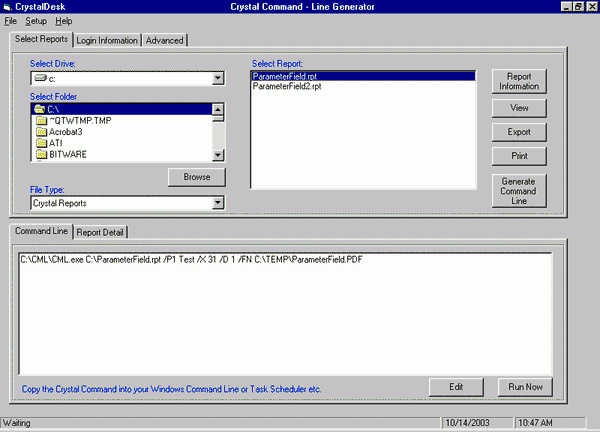Click the folder list scrollbar thumb
This screenshot has width=600, height=432.
point(218,119)
